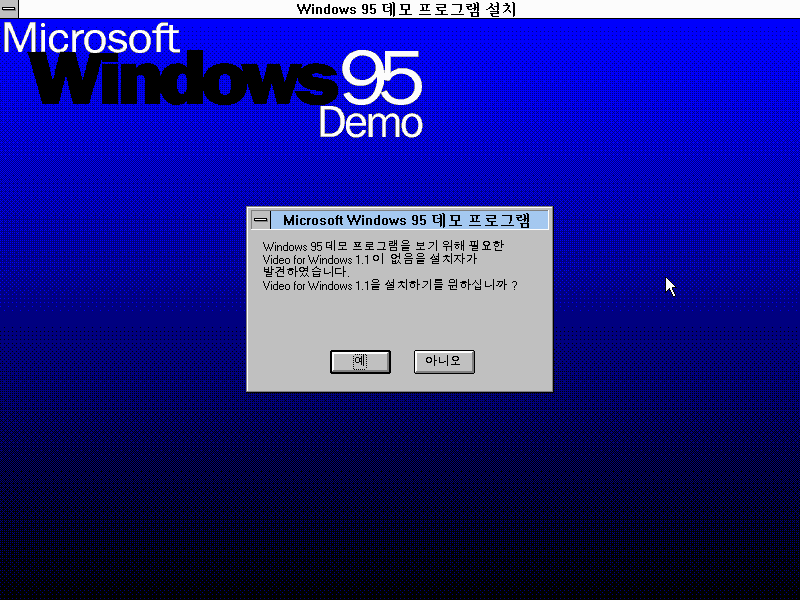Click the main title 'Windows 95 데모 프로그램 설치'
800x600 pixels.
tap(406, 9)
